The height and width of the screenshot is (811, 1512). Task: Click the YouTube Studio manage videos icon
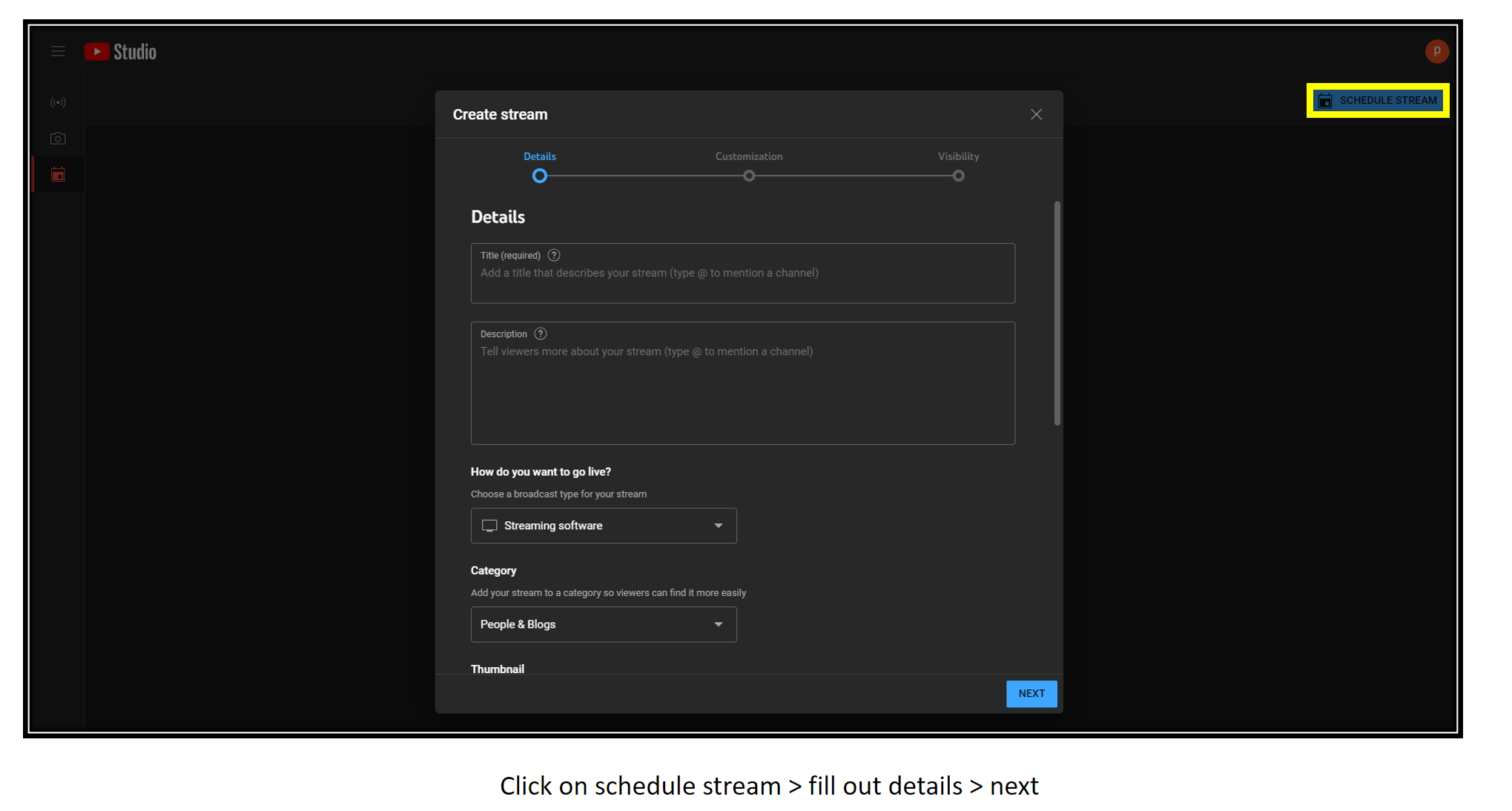click(x=57, y=174)
